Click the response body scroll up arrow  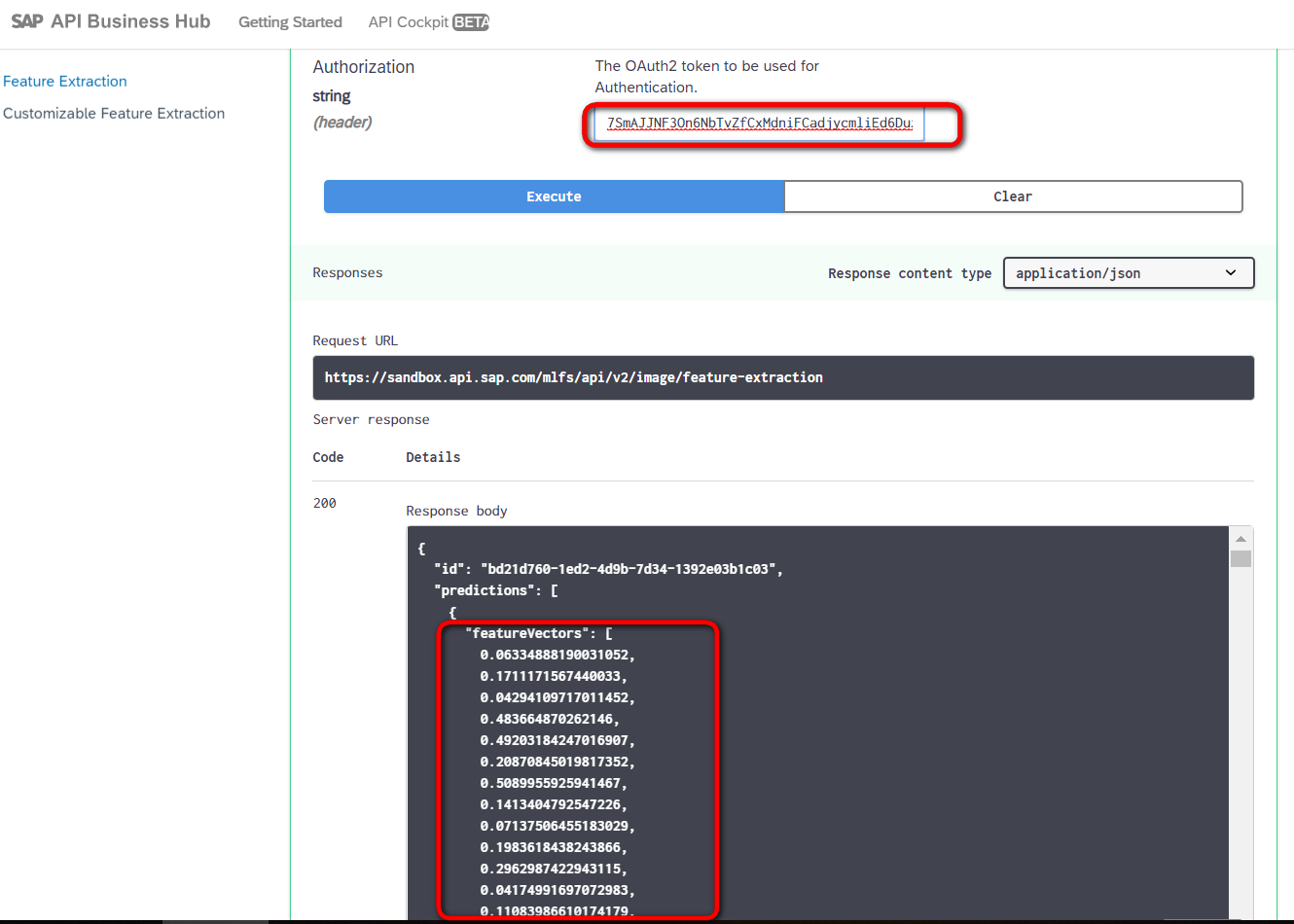(x=1240, y=539)
